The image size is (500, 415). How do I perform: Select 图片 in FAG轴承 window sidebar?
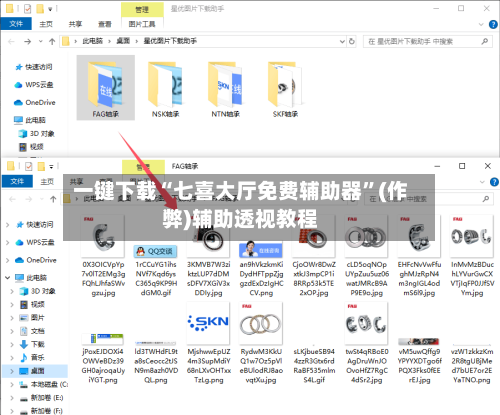pos(32,318)
